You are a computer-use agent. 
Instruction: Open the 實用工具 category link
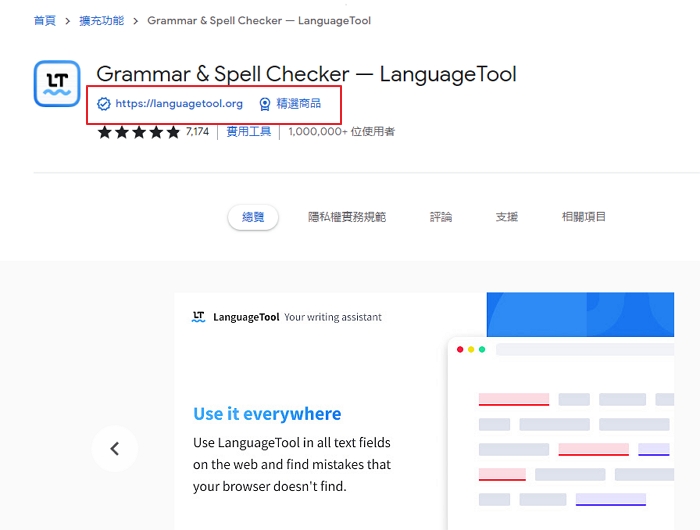pos(248,132)
